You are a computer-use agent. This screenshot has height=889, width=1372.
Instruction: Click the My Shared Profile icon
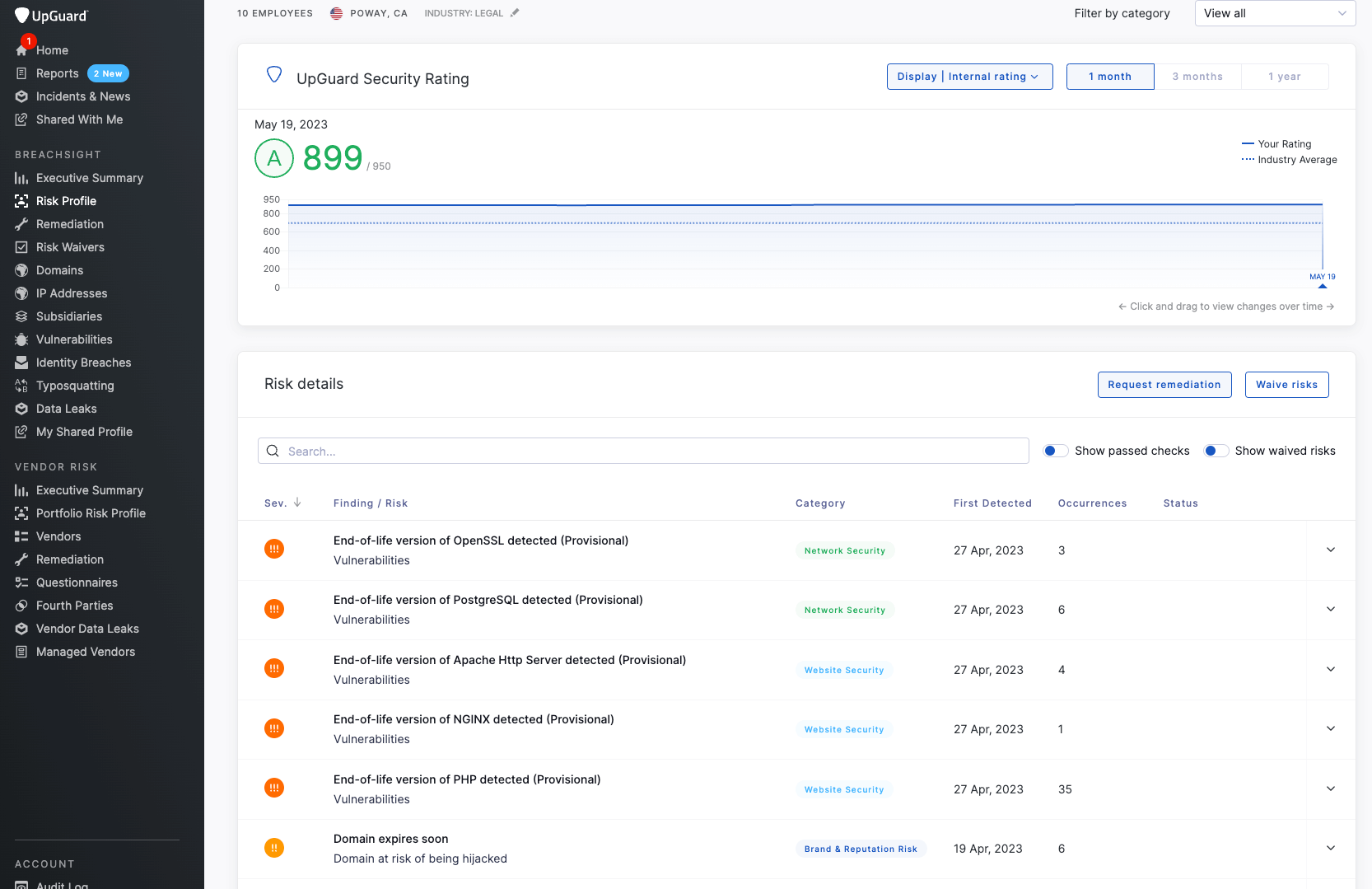[21, 432]
